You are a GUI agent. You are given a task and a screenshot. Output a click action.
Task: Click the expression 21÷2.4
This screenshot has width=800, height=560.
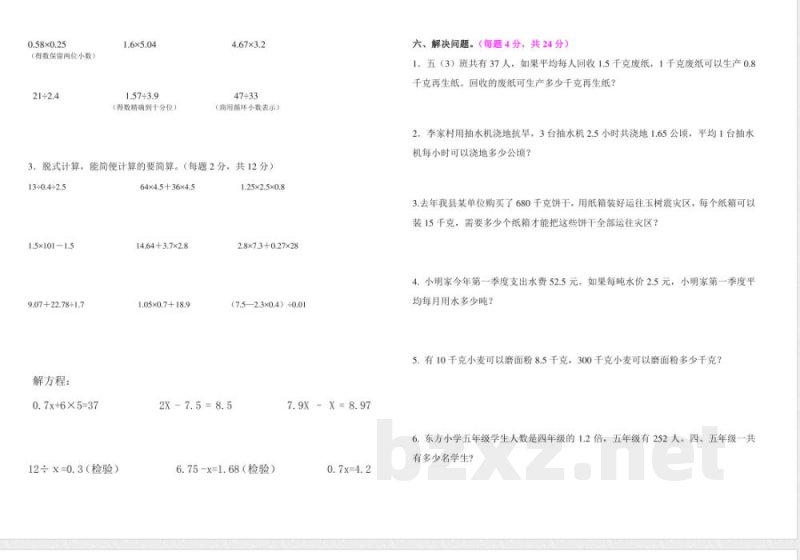click(x=46, y=96)
